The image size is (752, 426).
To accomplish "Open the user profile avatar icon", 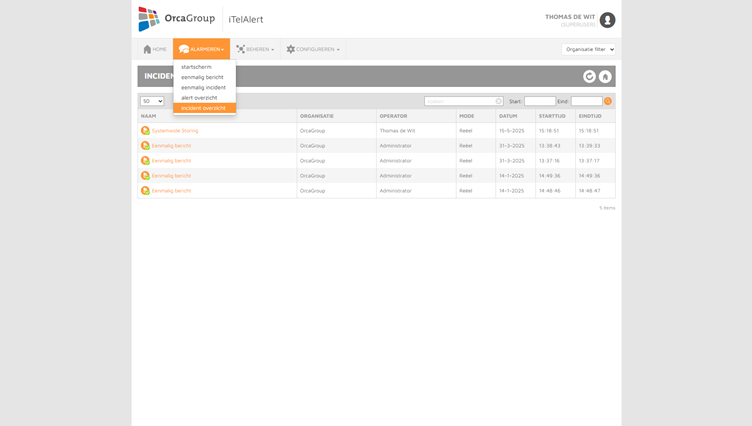I will (x=607, y=20).
